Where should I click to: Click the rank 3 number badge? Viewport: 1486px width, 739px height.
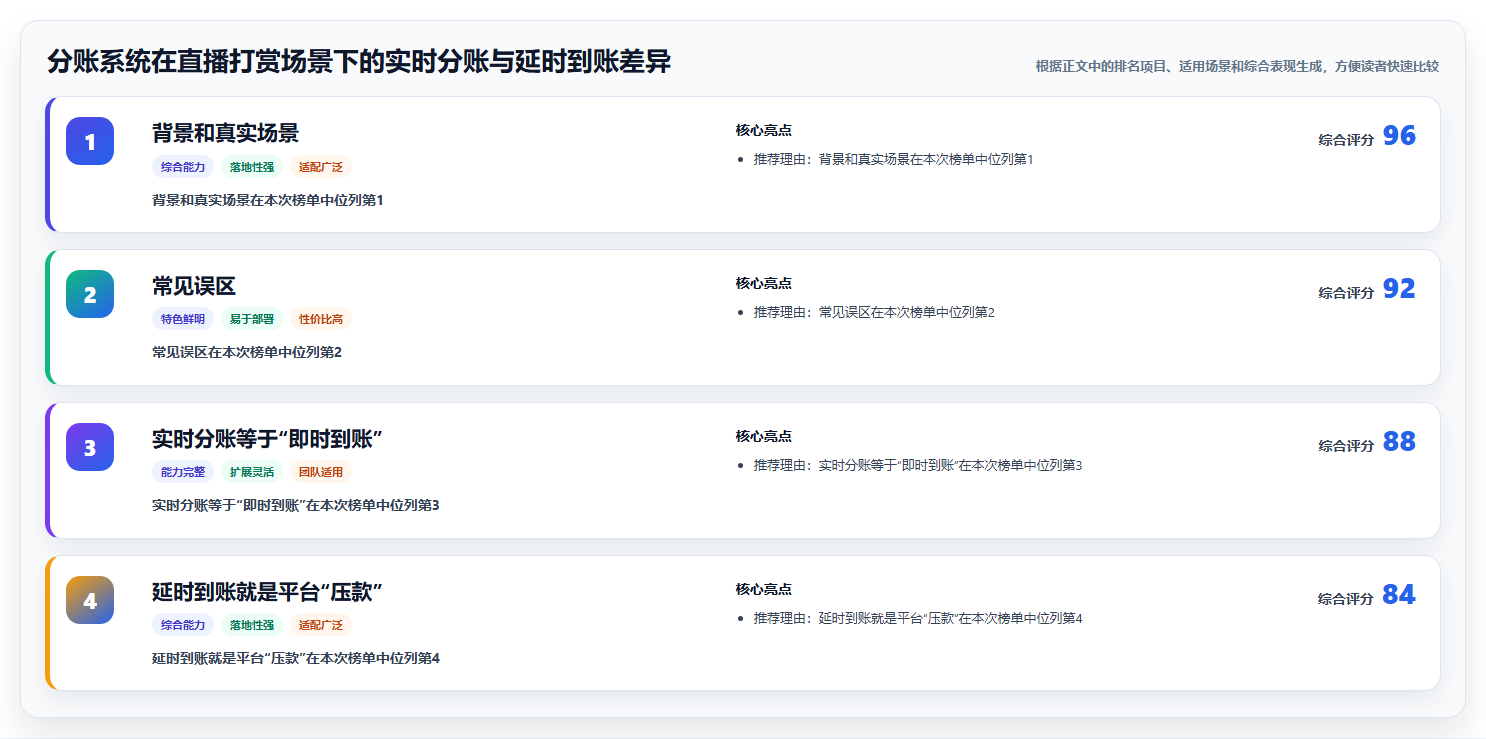tap(90, 447)
